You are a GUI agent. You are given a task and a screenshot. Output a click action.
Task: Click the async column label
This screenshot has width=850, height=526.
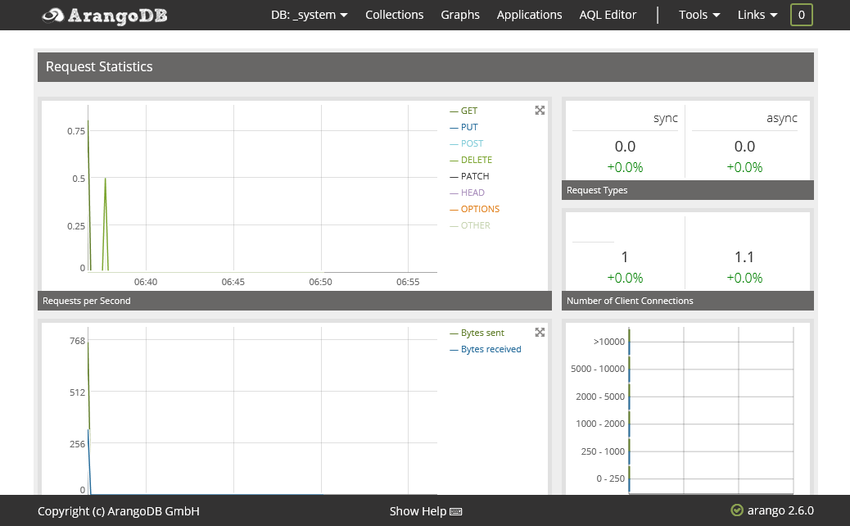tap(782, 118)
